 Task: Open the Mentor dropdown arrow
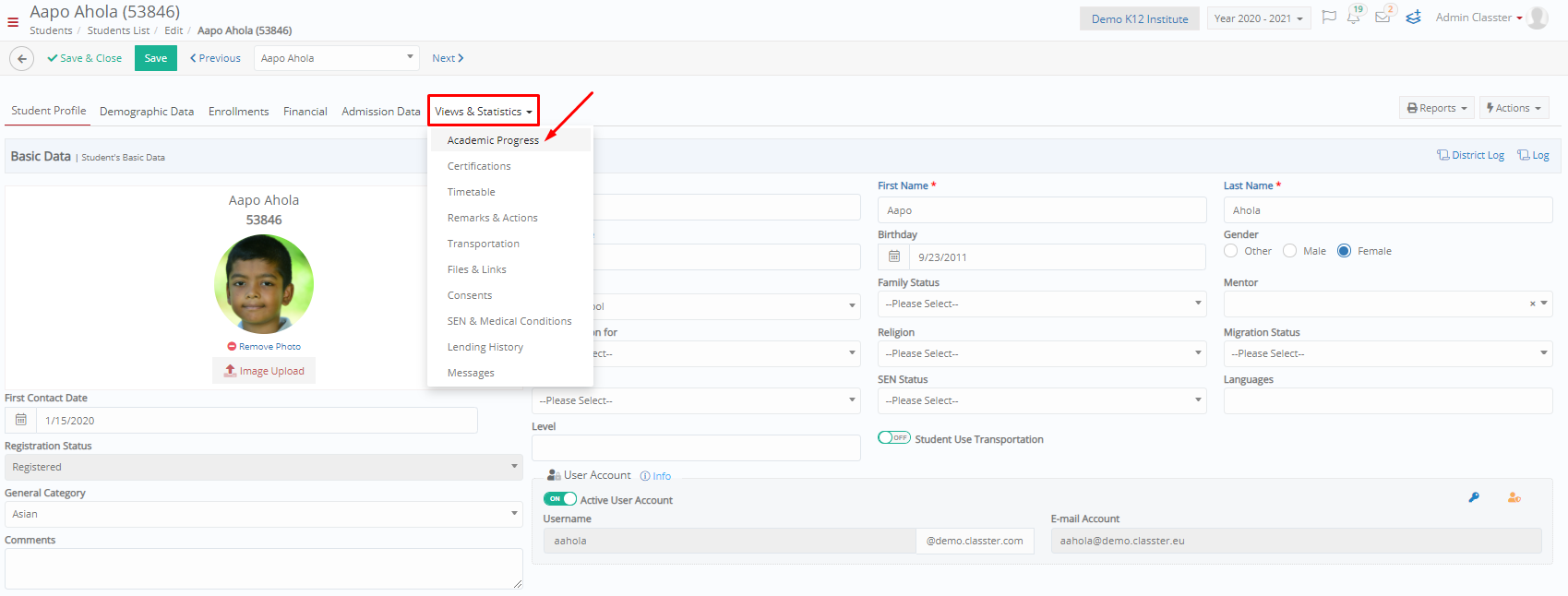(x=1544, y=304)
